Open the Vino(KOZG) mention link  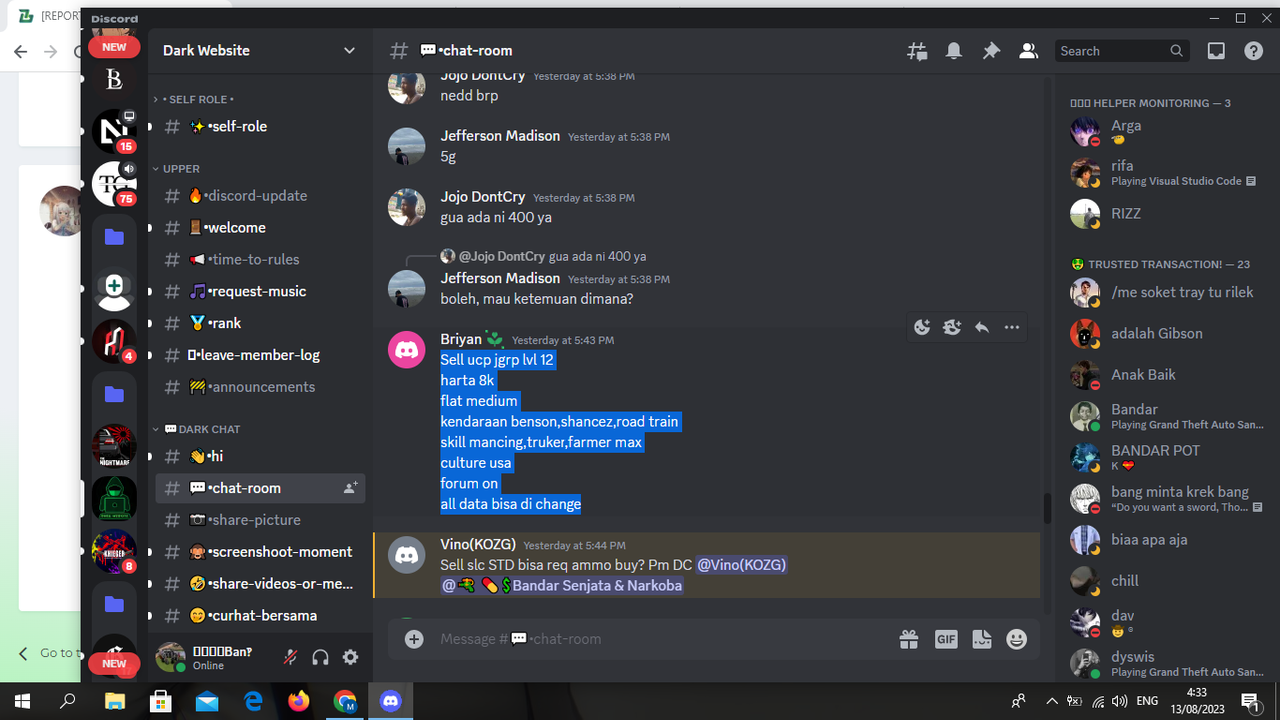tap(741, 565)
